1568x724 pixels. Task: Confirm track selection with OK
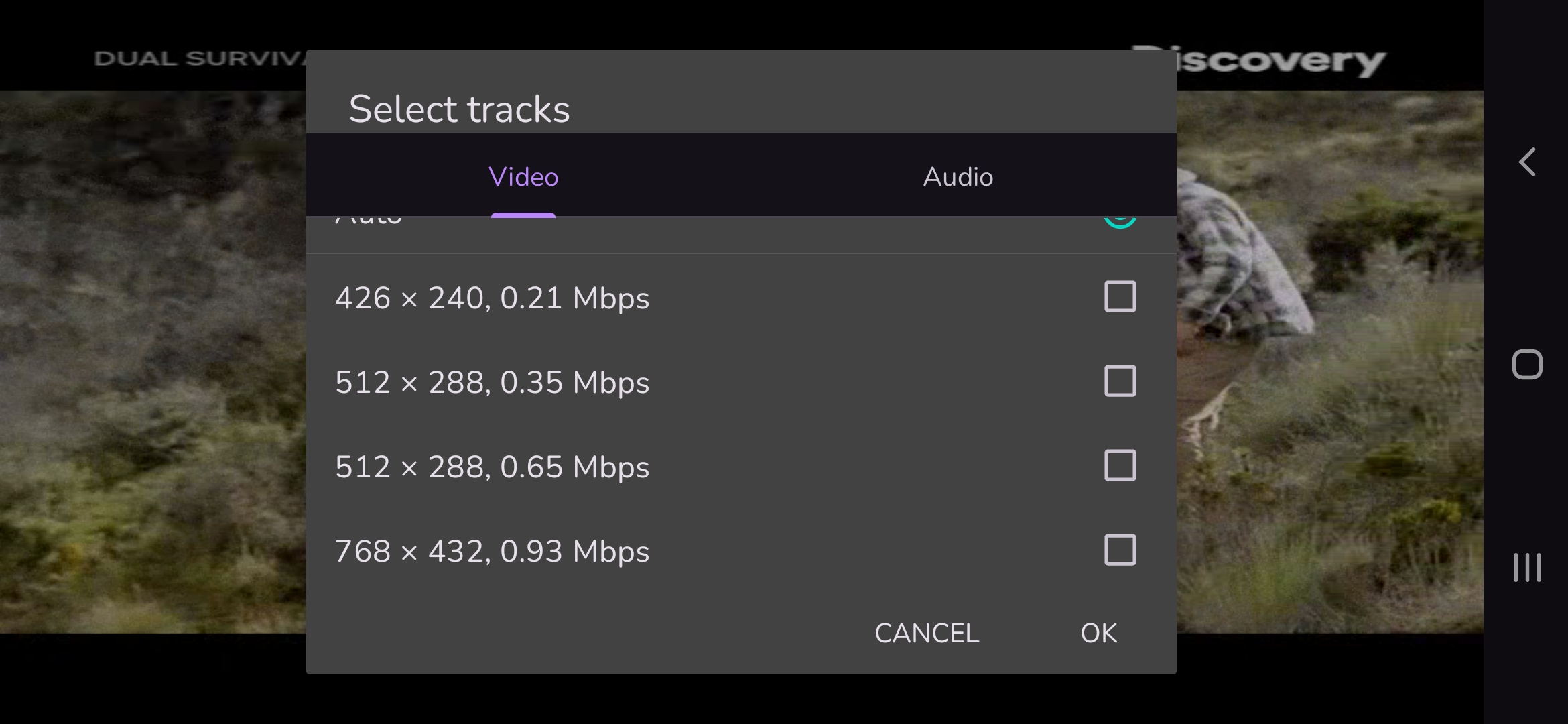[1099, 633]
